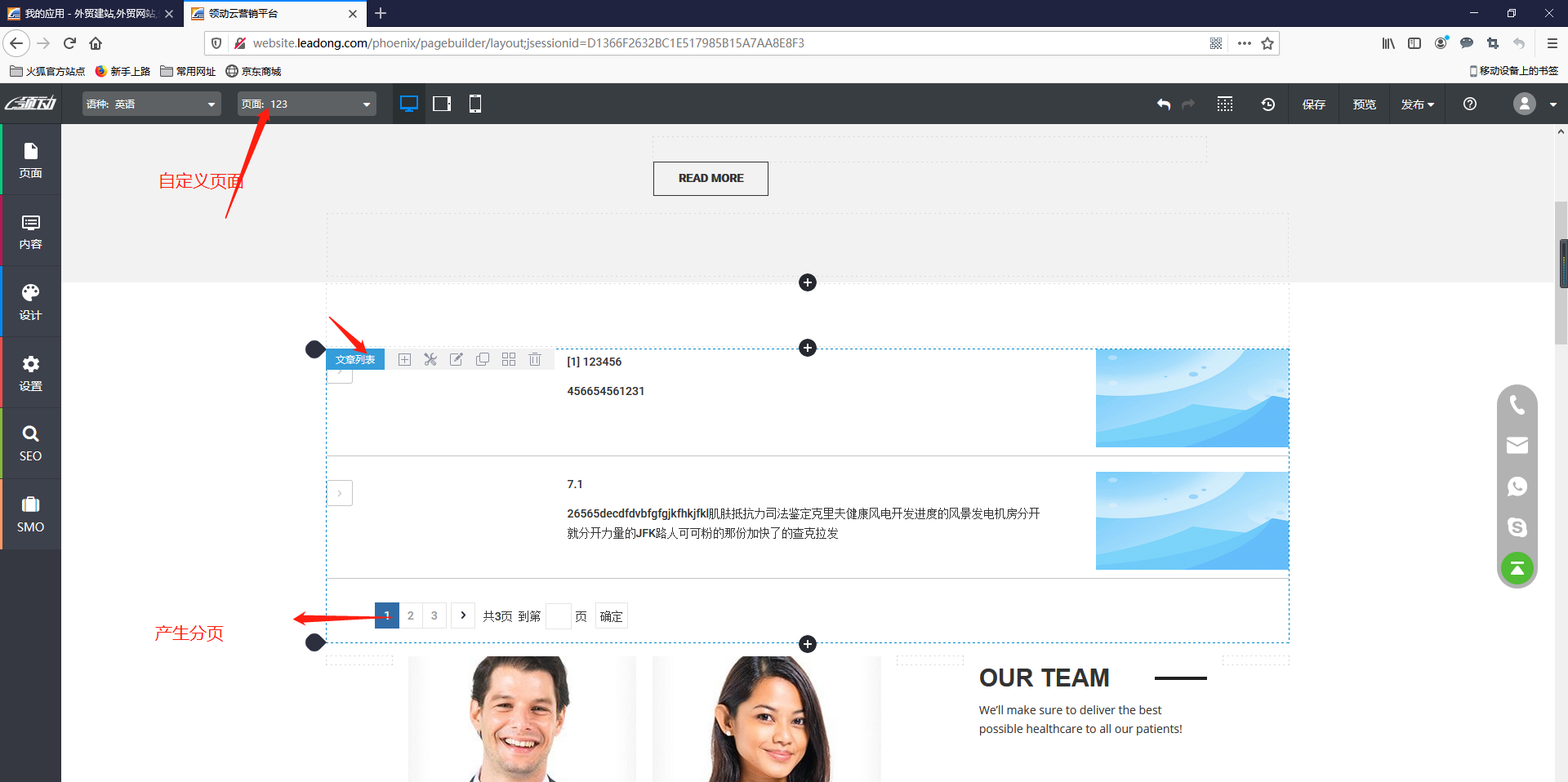Viewport: 1568px width, 782px height.
Task: Duplicate the article list with copy icon
Action: click(483, 360)
